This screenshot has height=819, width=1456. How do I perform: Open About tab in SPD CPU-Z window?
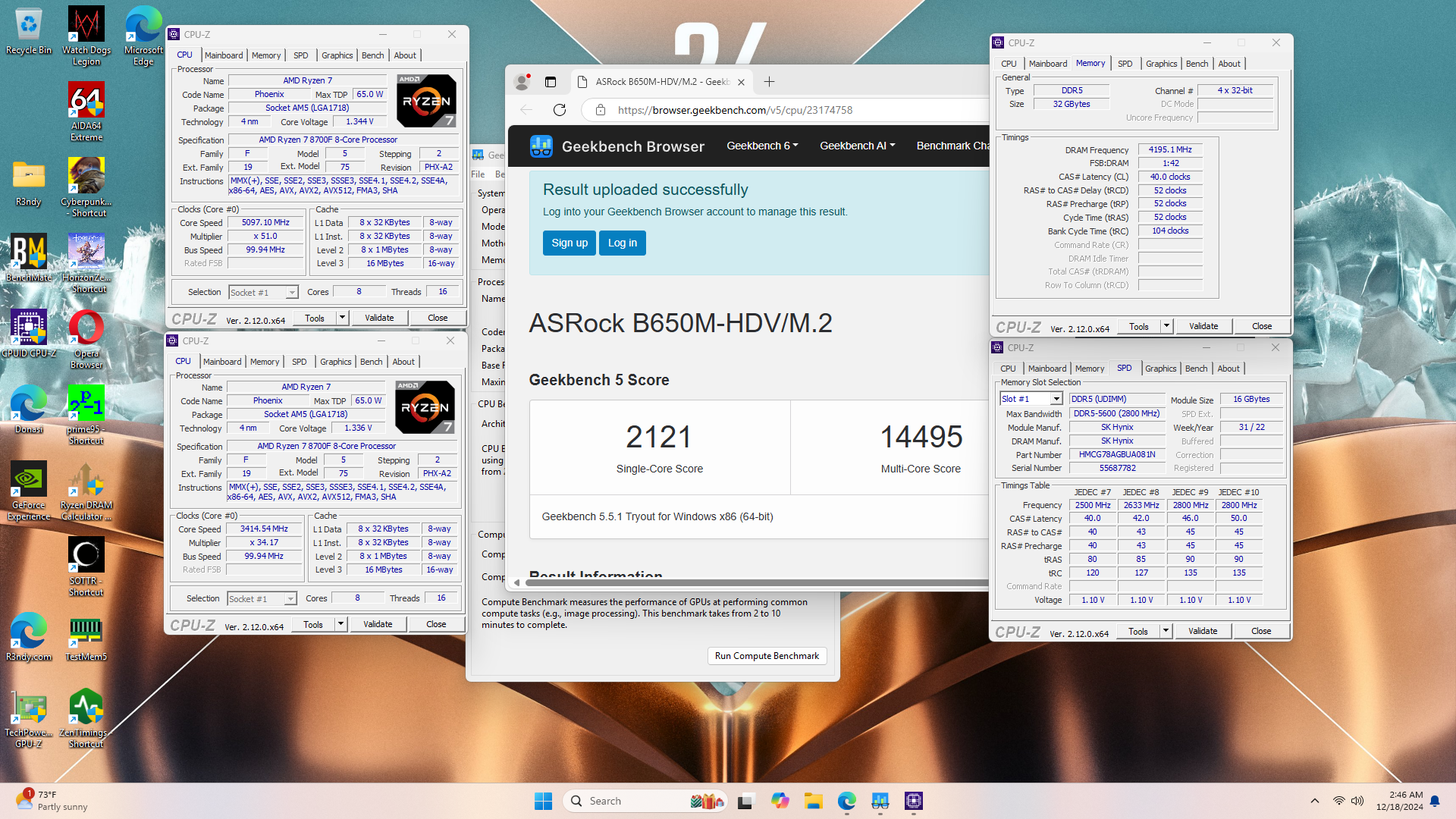click(1228, 369)
